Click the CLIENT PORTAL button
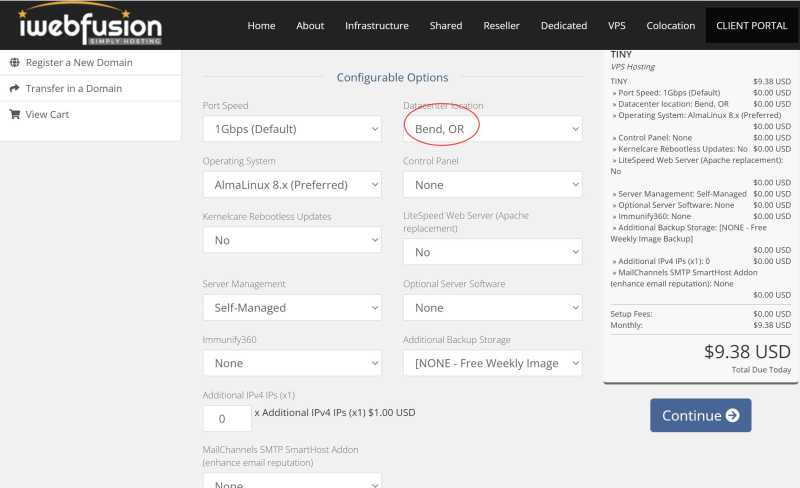 [752, 26]
